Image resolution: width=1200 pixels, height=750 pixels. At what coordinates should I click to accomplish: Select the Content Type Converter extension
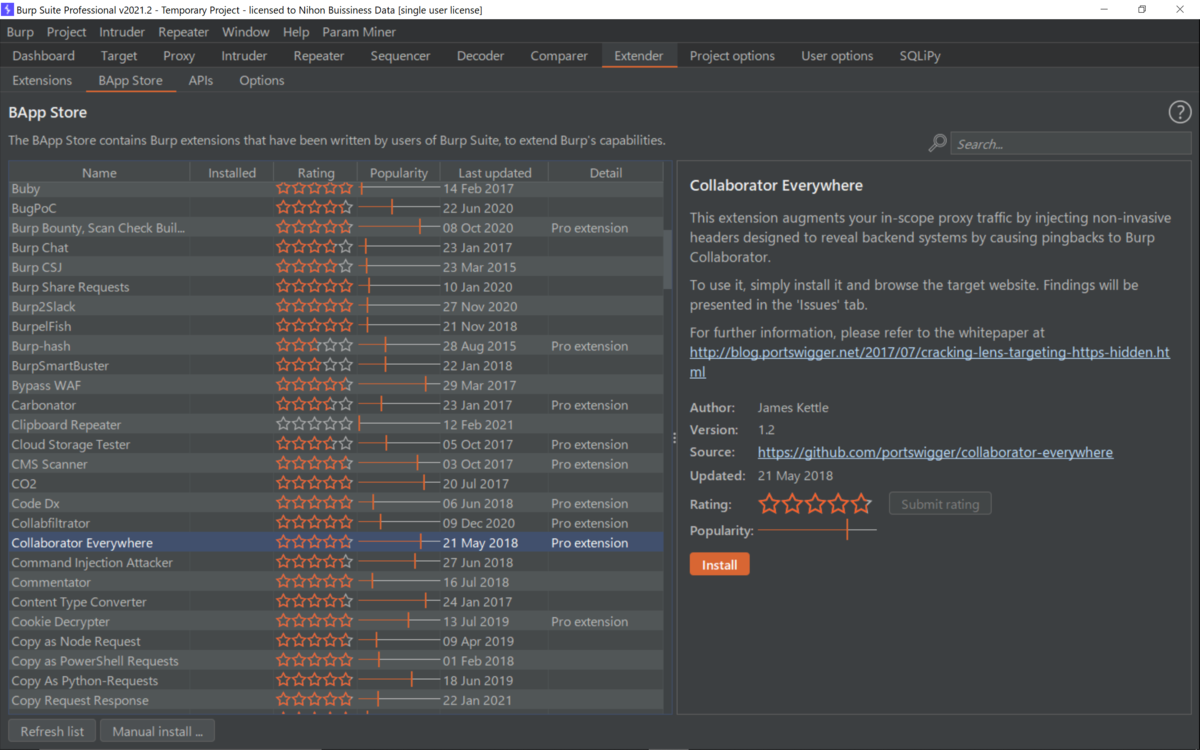click(x=336, y=602)
